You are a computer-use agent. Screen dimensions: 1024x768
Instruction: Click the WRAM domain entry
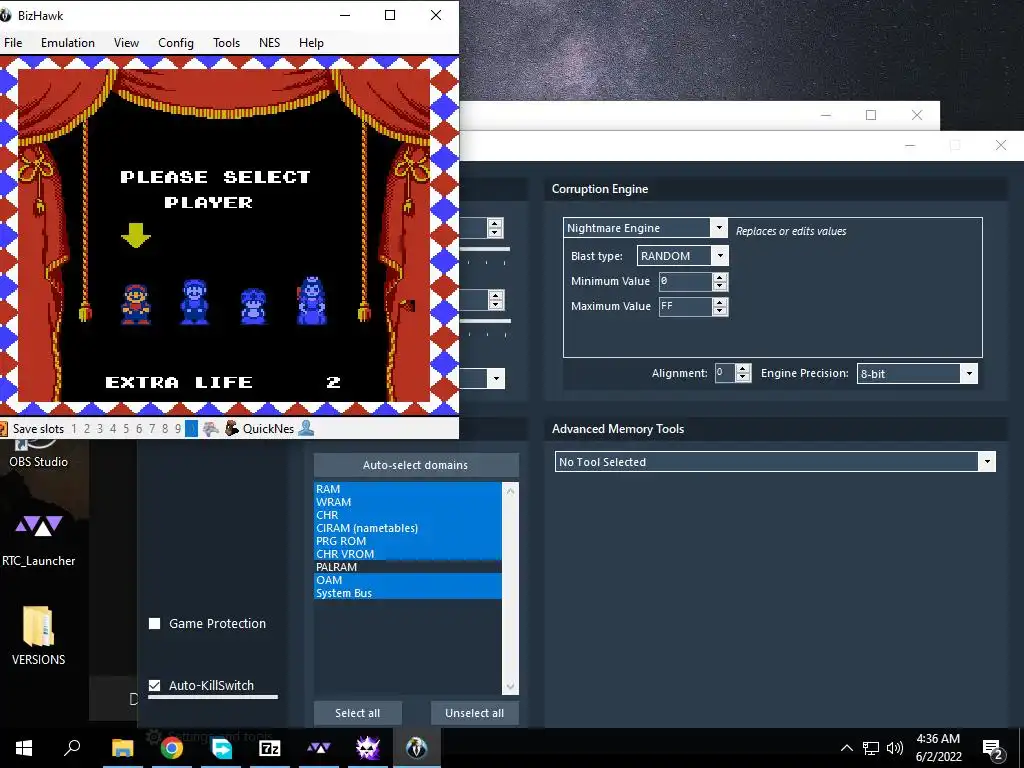(x=408, y=502)
